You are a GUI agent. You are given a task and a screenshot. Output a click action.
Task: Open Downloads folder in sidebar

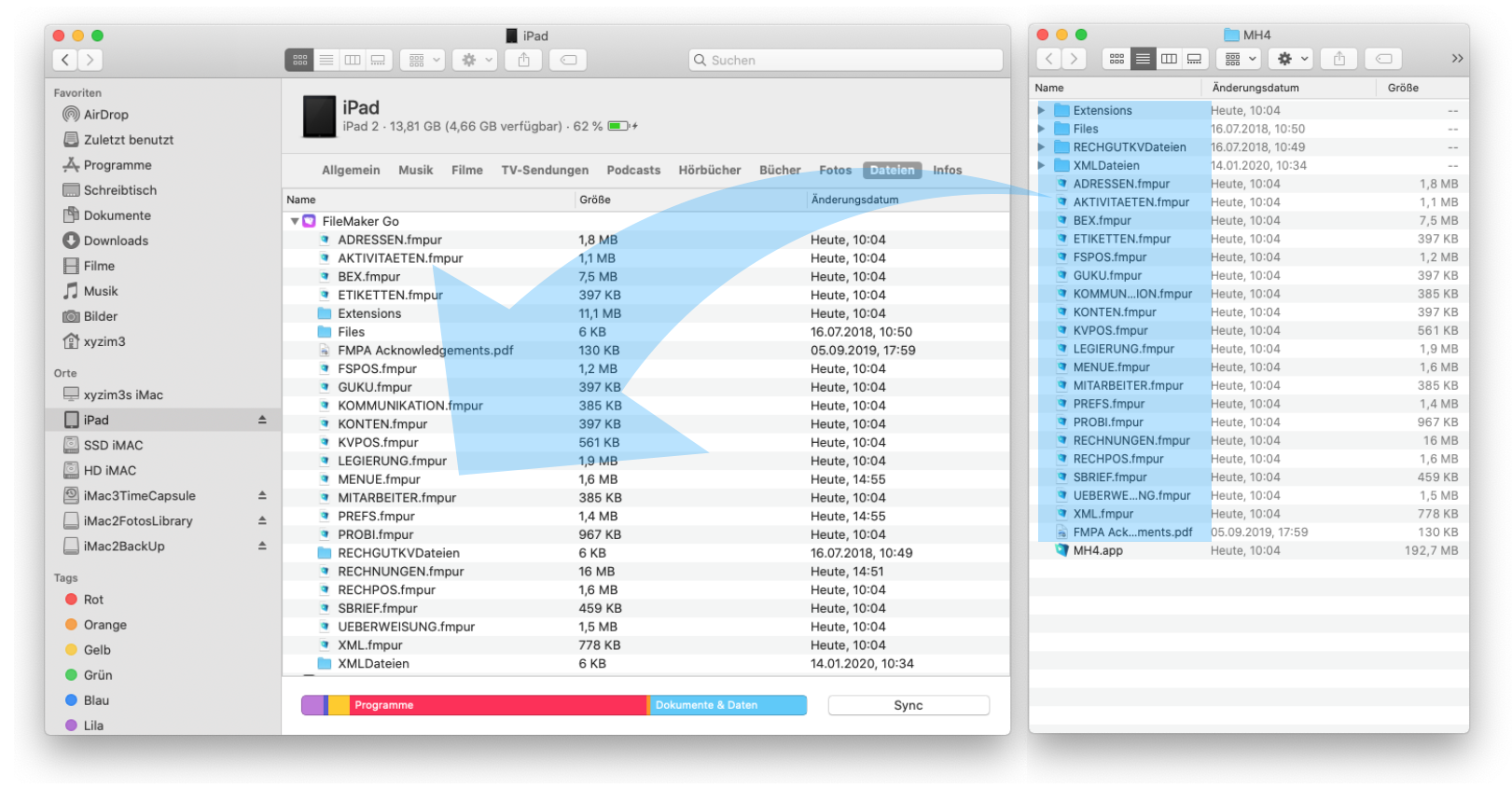(116, 241)
